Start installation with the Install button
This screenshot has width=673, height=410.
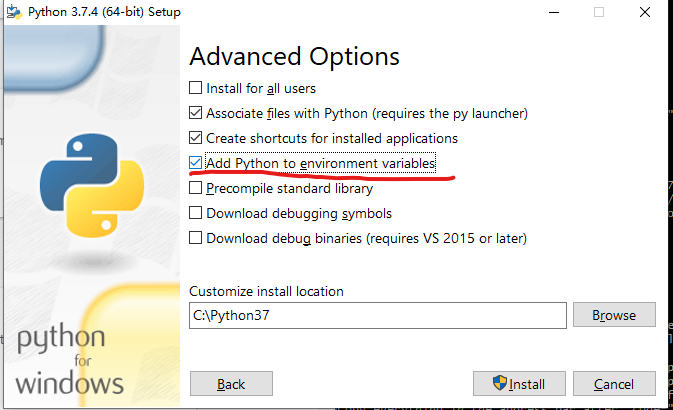click(519, 383)
